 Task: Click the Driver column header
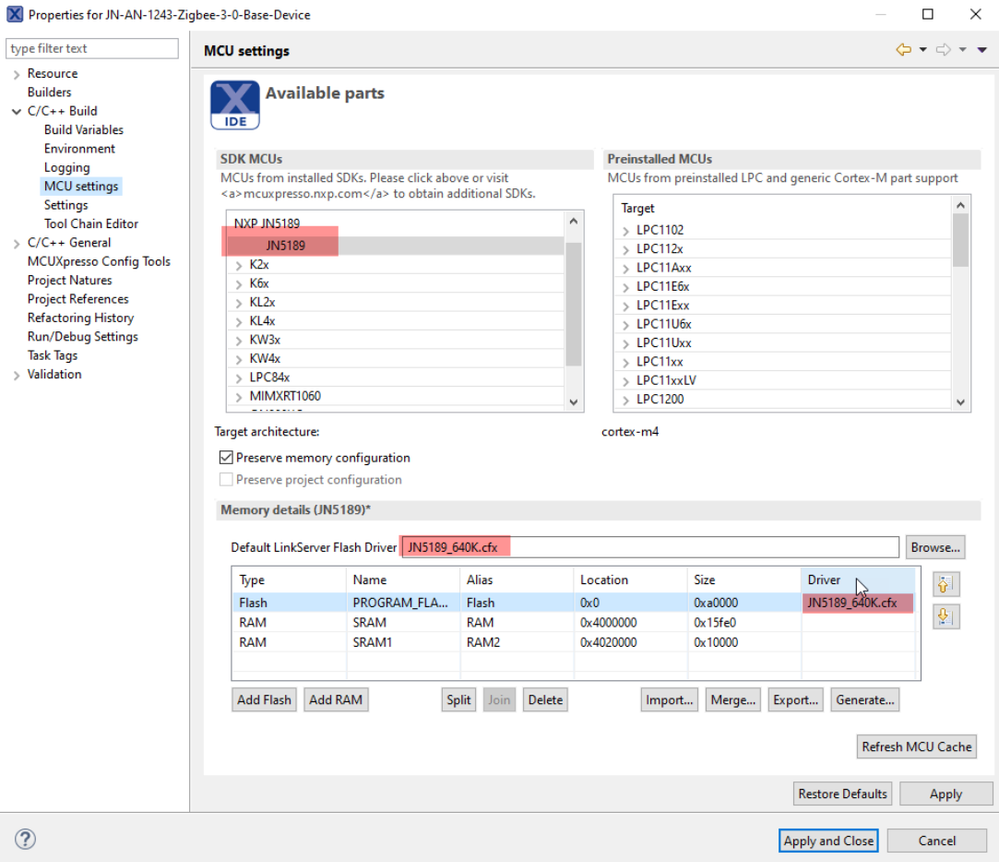click(858, 580)
